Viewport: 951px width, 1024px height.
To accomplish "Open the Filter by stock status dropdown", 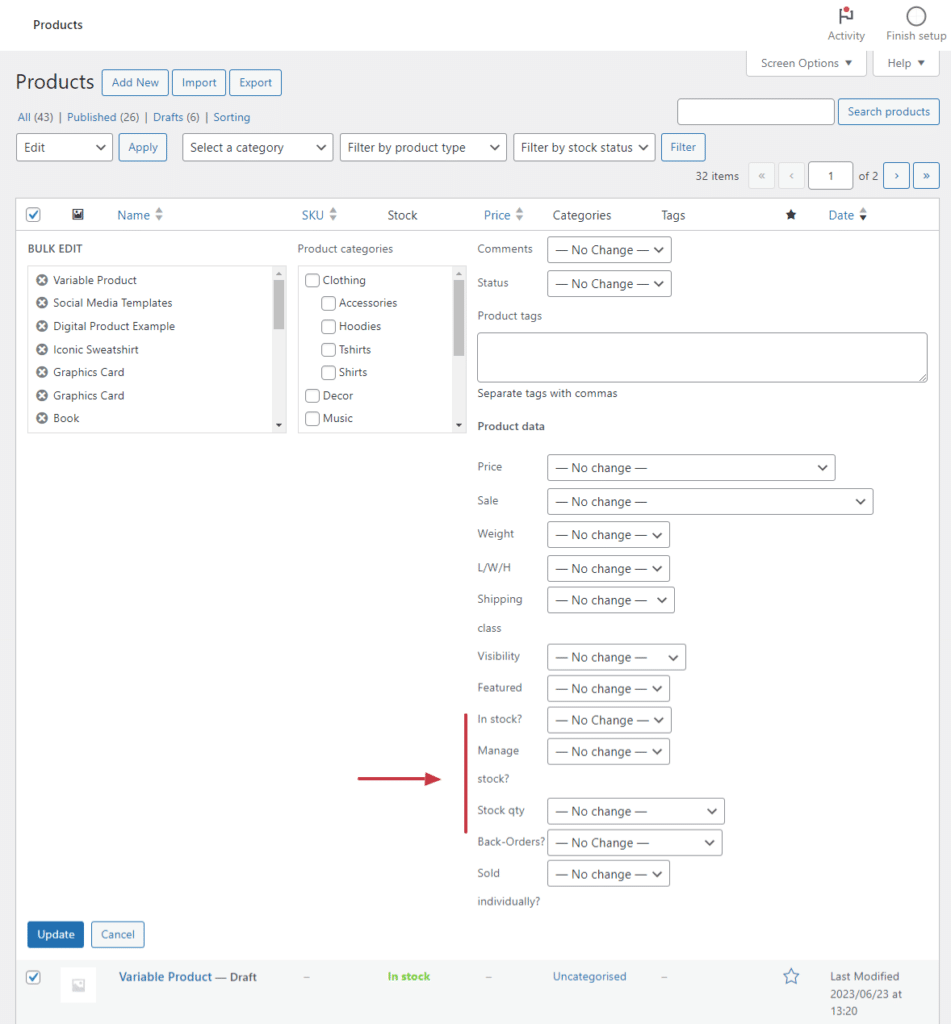I will click(x=584, y=147).
